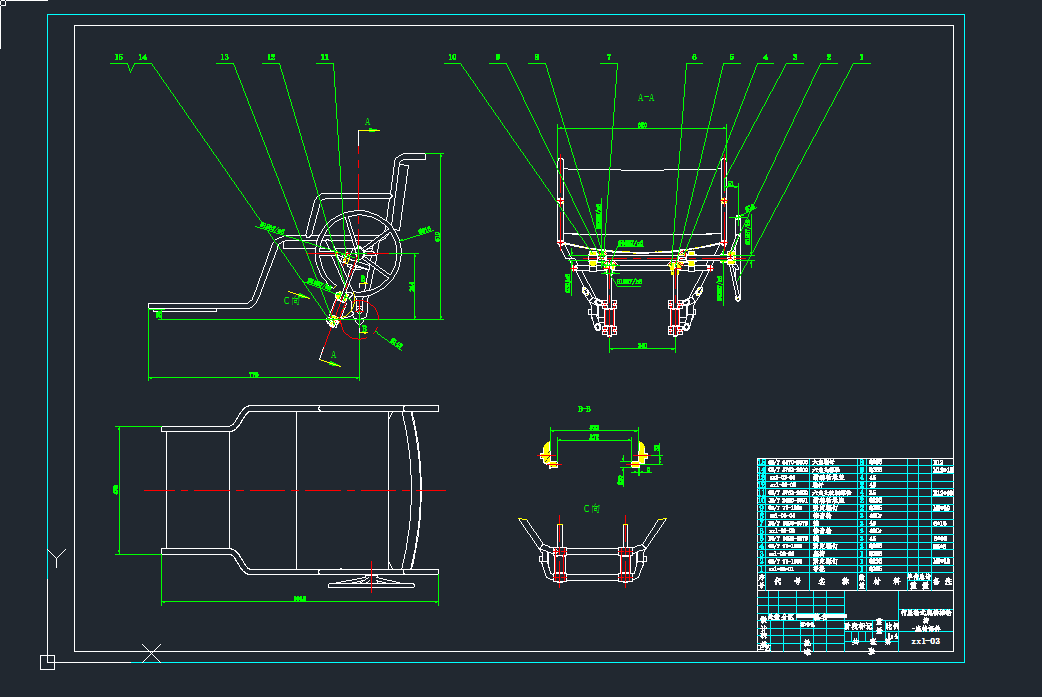Viewport: 1042px width, 697px height.
Task: Click the drawing number zx1-03 in title block
Action: click(x=927, y=640)
